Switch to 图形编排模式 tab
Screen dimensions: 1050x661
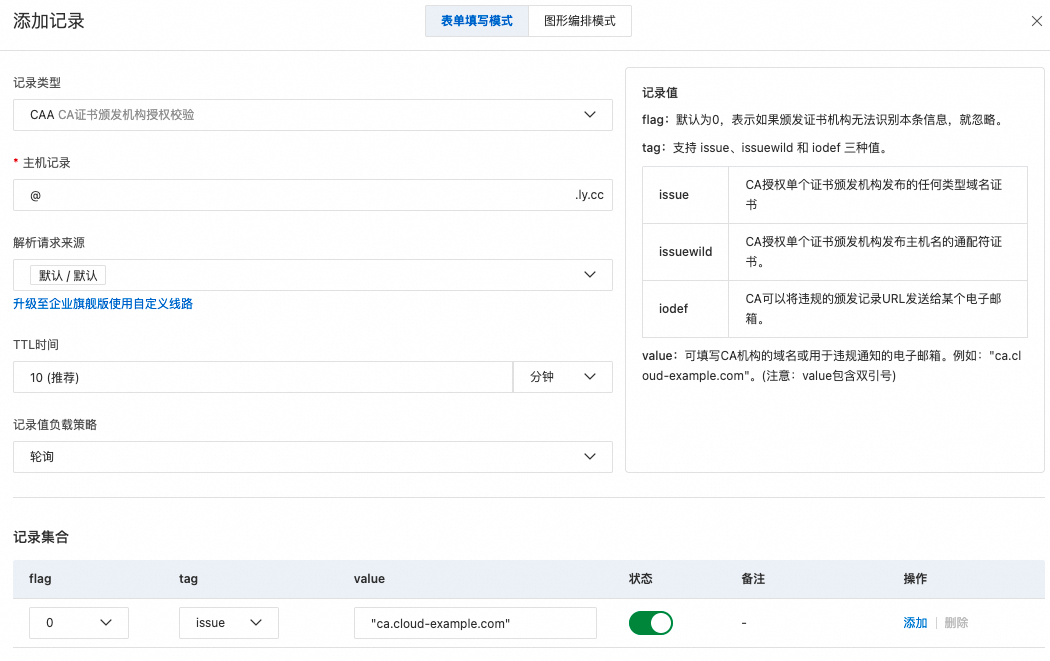pos(579,21)
